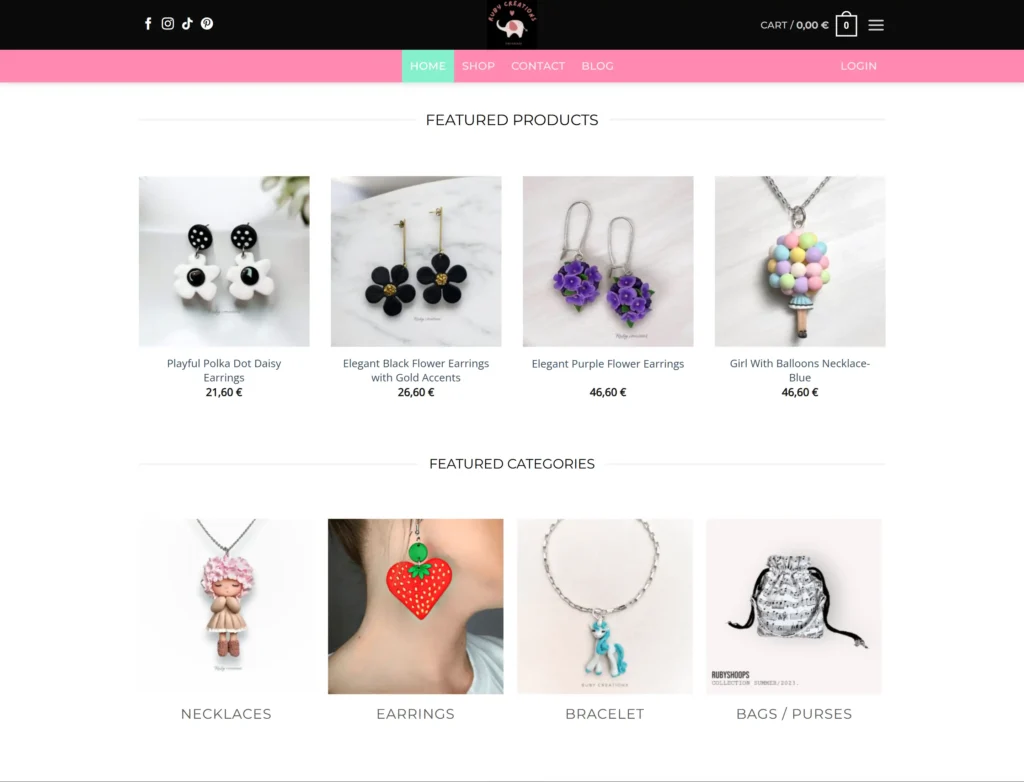Open the BLOG menu item

(x=598, y=66)
